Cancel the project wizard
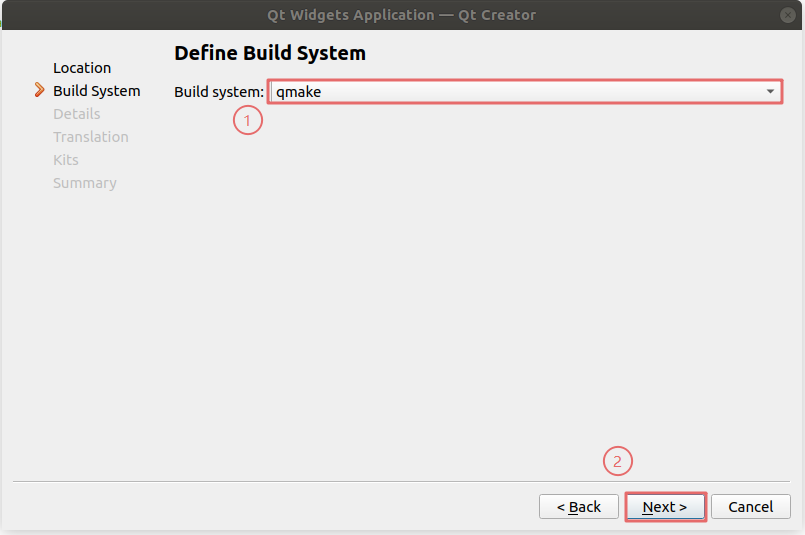Image resolution: width=805 pixels, height=535 pixels. tap(750, 507)
